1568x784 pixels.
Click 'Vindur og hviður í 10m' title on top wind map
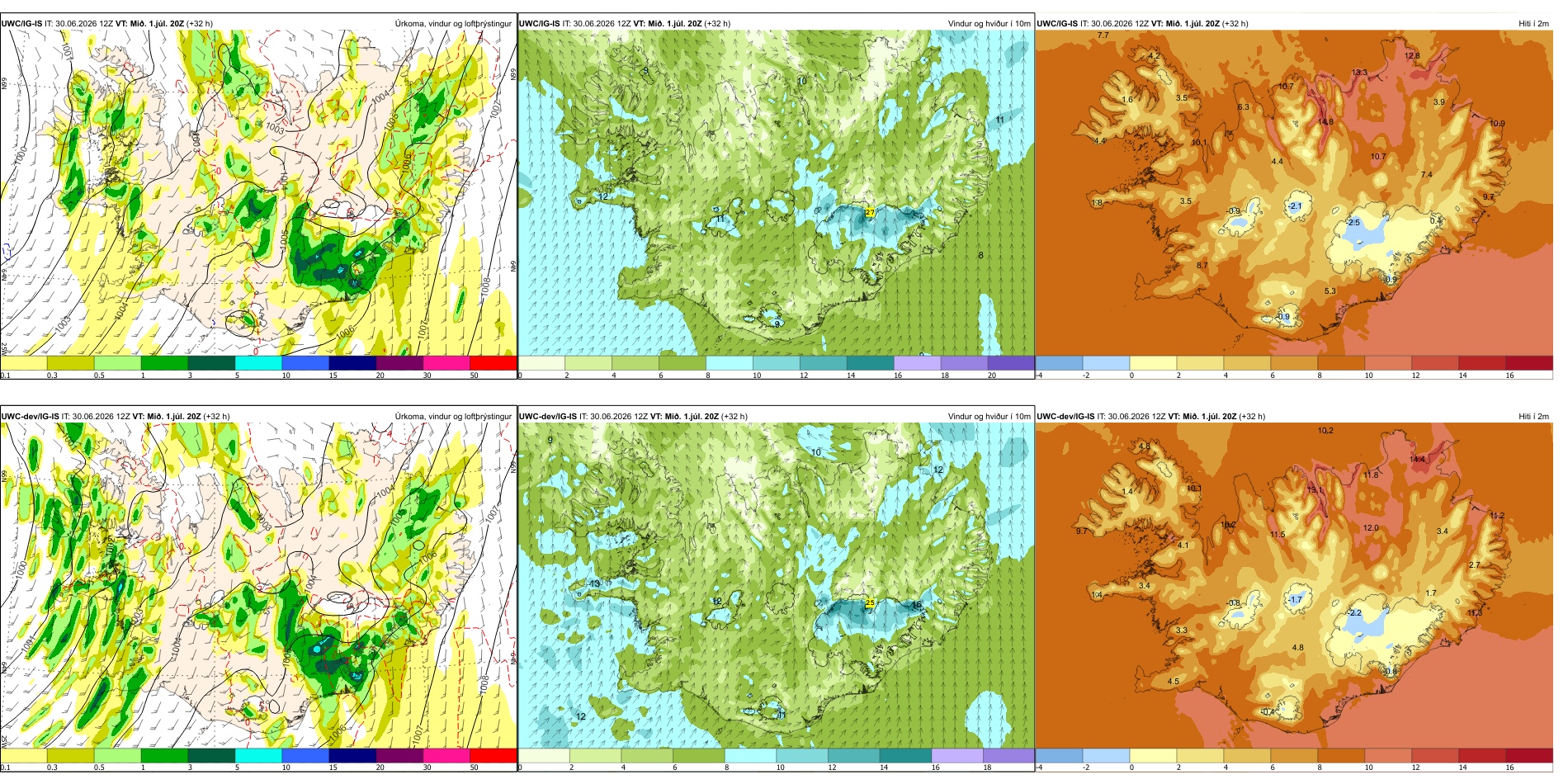click(x=989, y=23)
